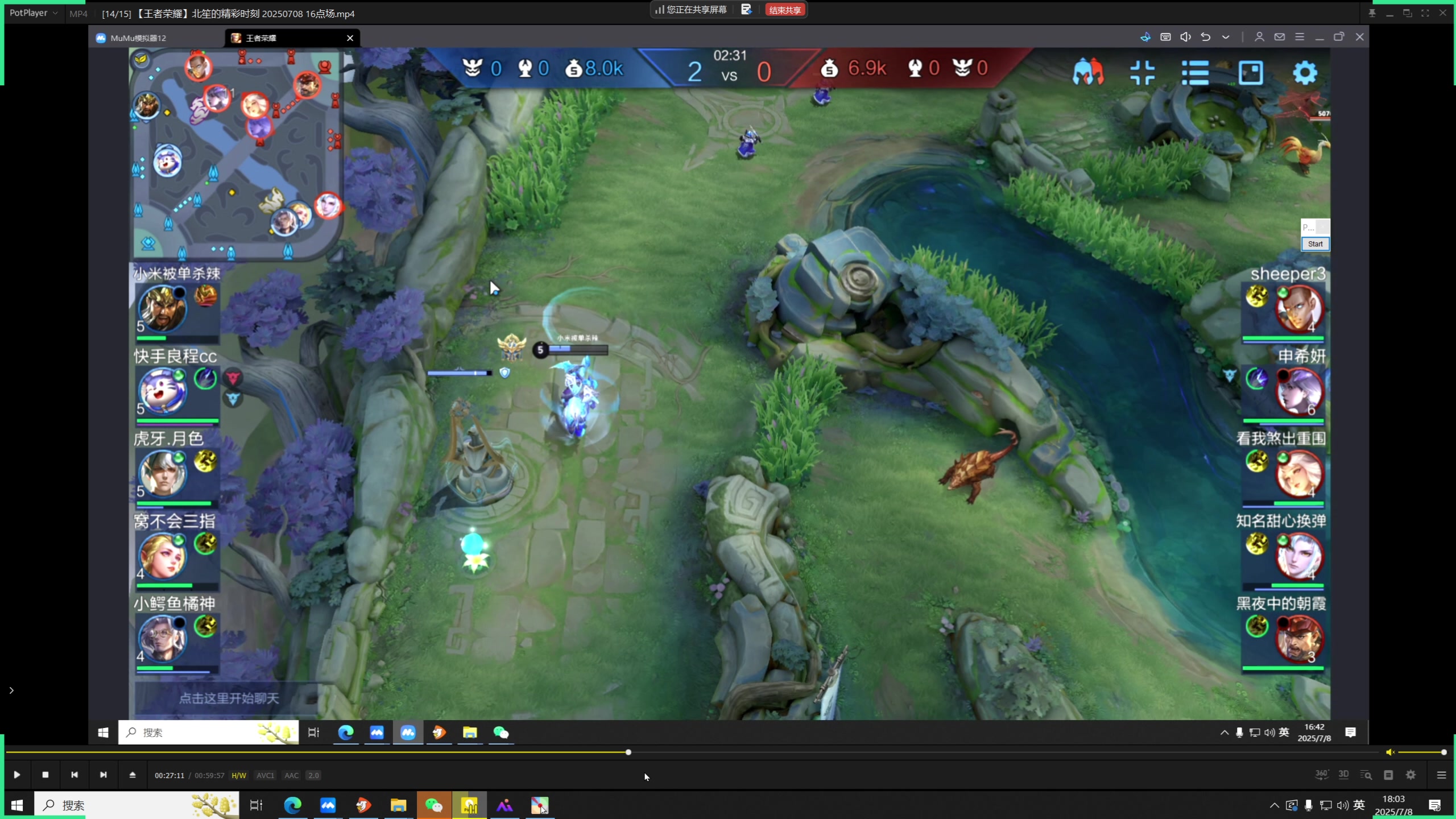This screenshot has width=1456, height=819.
Task: Open WeChat from the Windows taskbar
Action: [x=434, y=805]
